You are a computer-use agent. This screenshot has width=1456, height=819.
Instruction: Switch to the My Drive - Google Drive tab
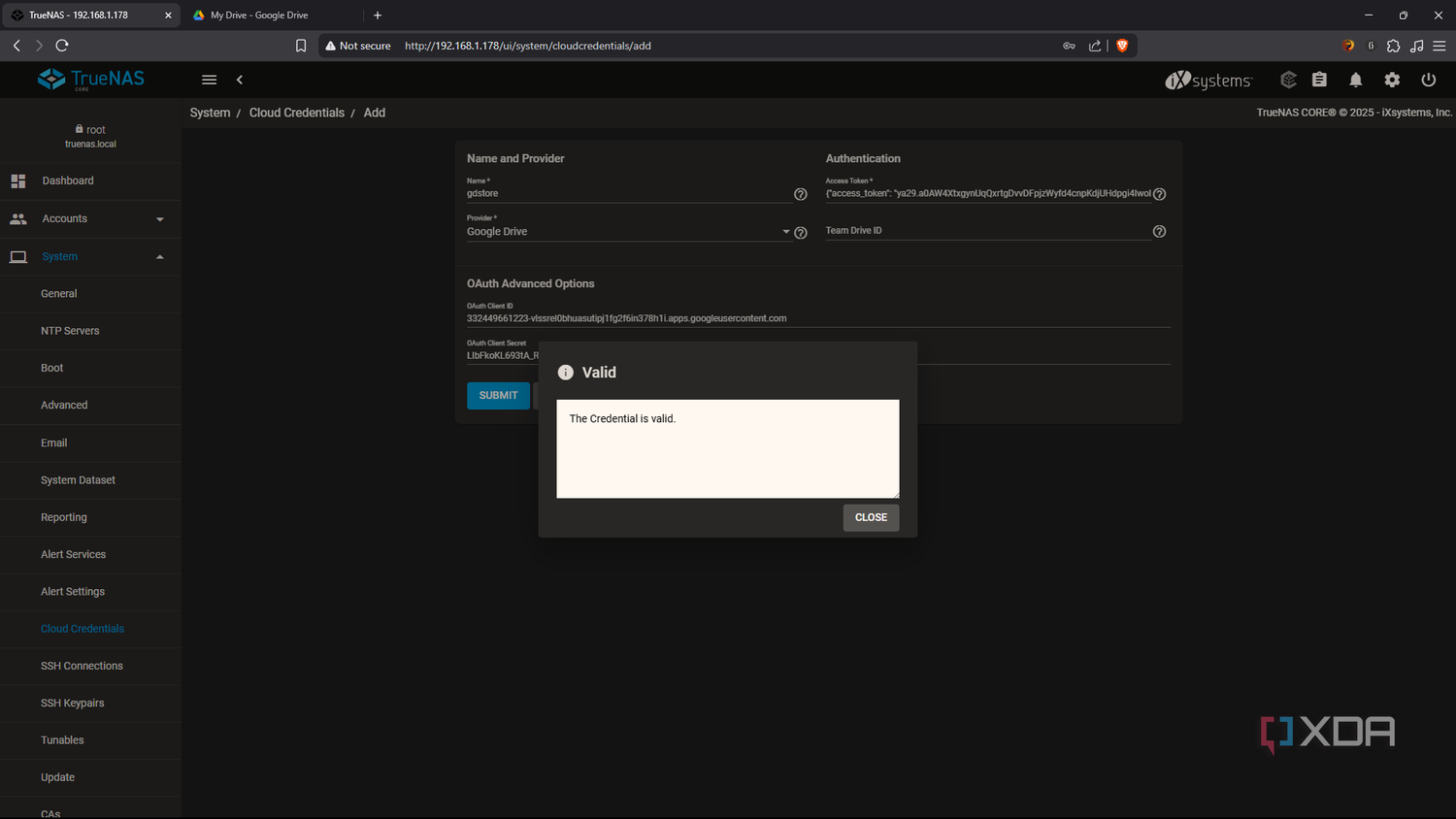[259, 16]
